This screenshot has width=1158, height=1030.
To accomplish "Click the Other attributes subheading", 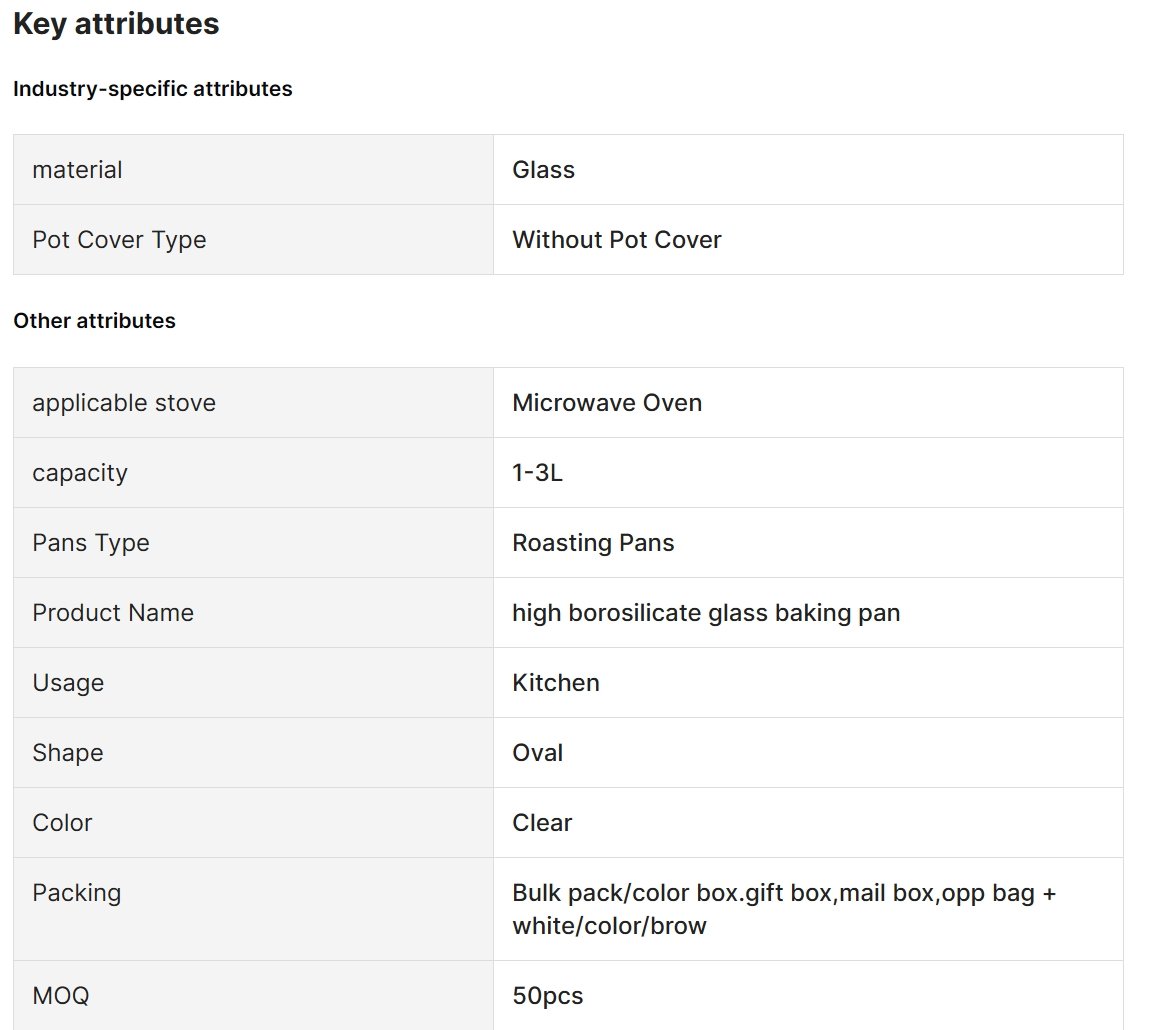I will 95,320.
